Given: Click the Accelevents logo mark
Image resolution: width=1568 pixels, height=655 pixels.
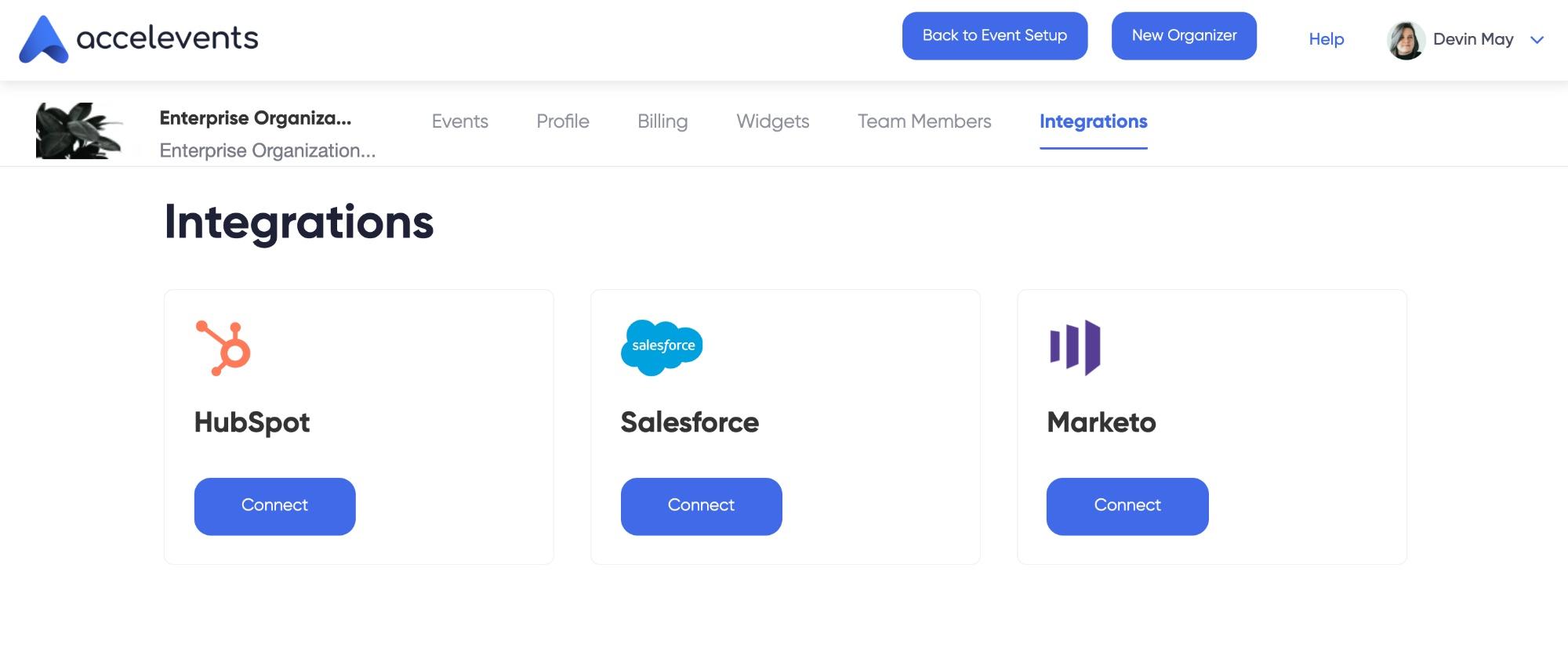Looking at the screenshot, I should pos(44,39).
